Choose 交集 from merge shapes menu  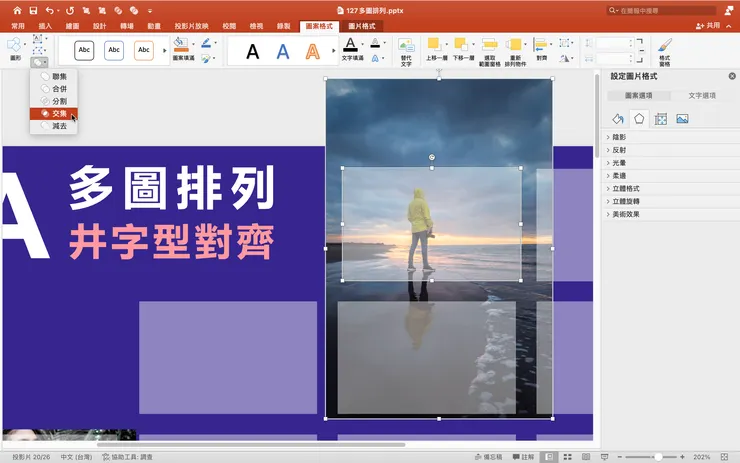point(53,113)
